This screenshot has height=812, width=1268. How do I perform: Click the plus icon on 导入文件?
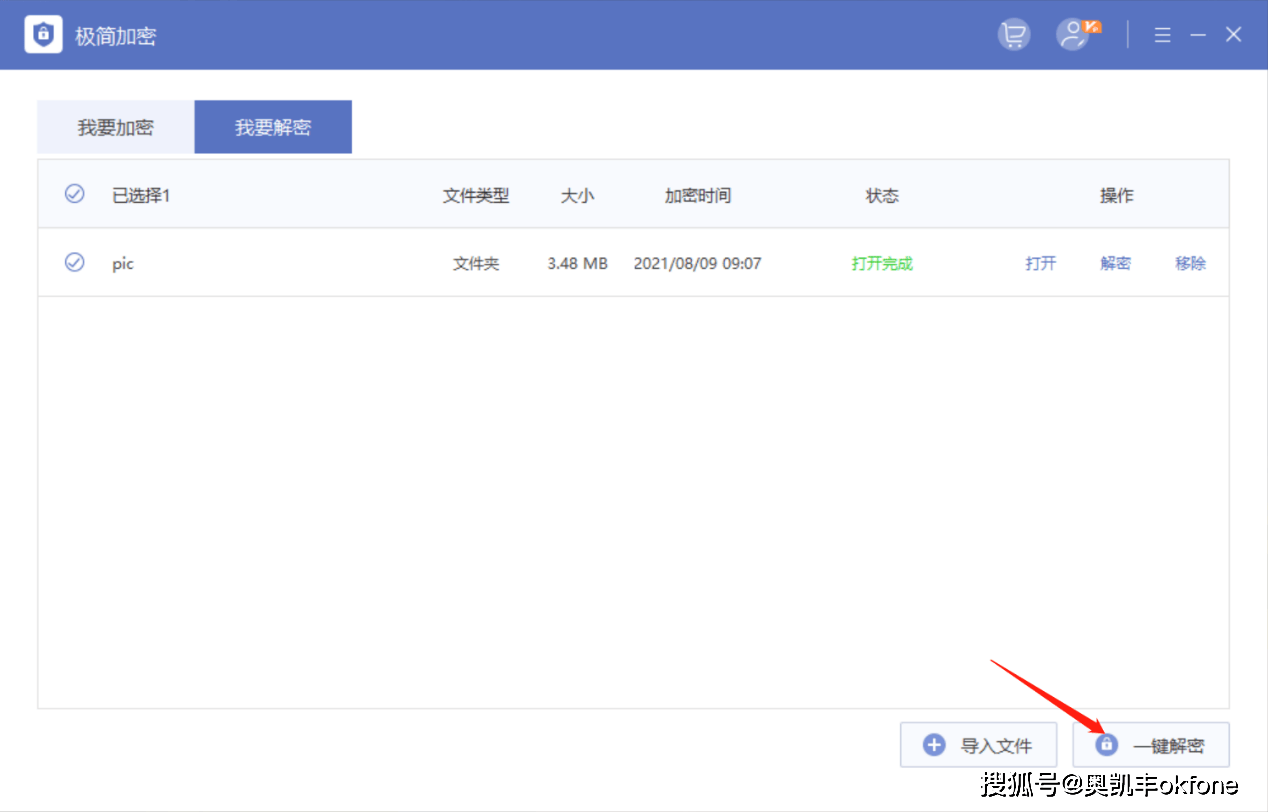coord(934,745)
